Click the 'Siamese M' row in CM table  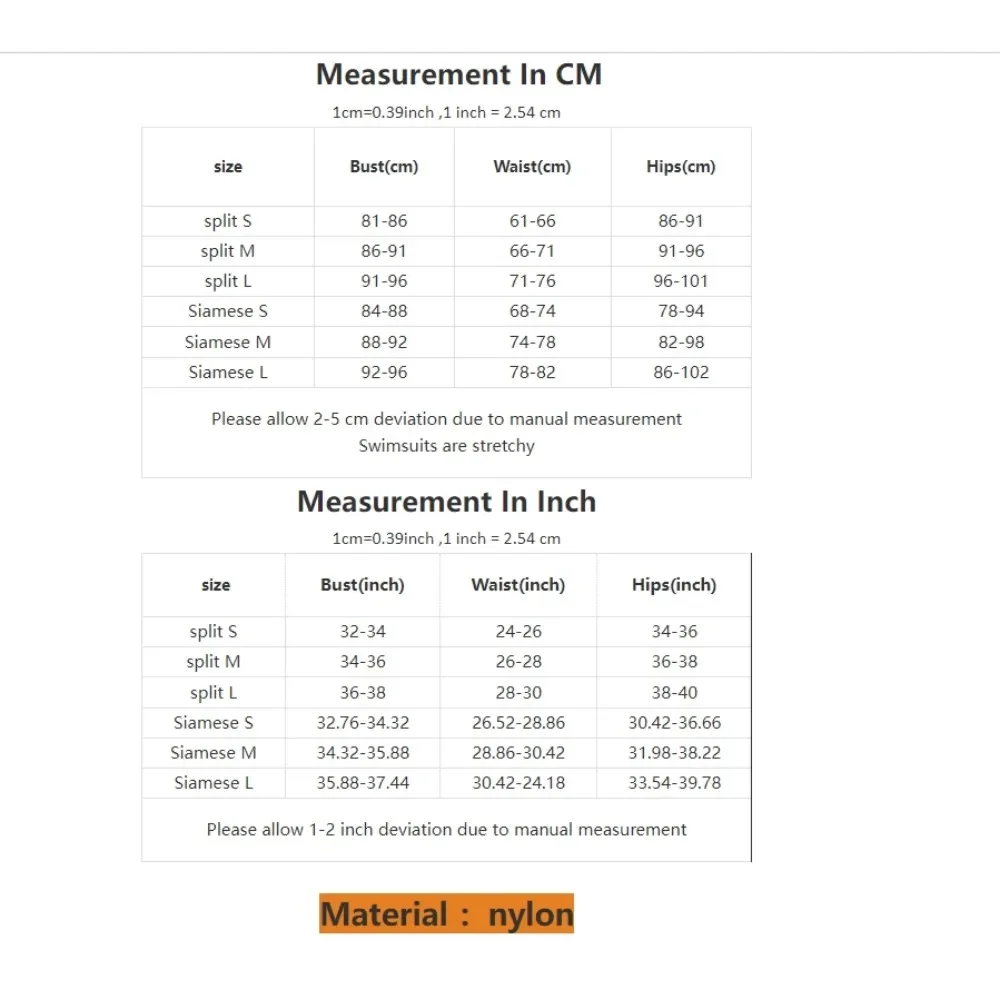pos(446,342)
